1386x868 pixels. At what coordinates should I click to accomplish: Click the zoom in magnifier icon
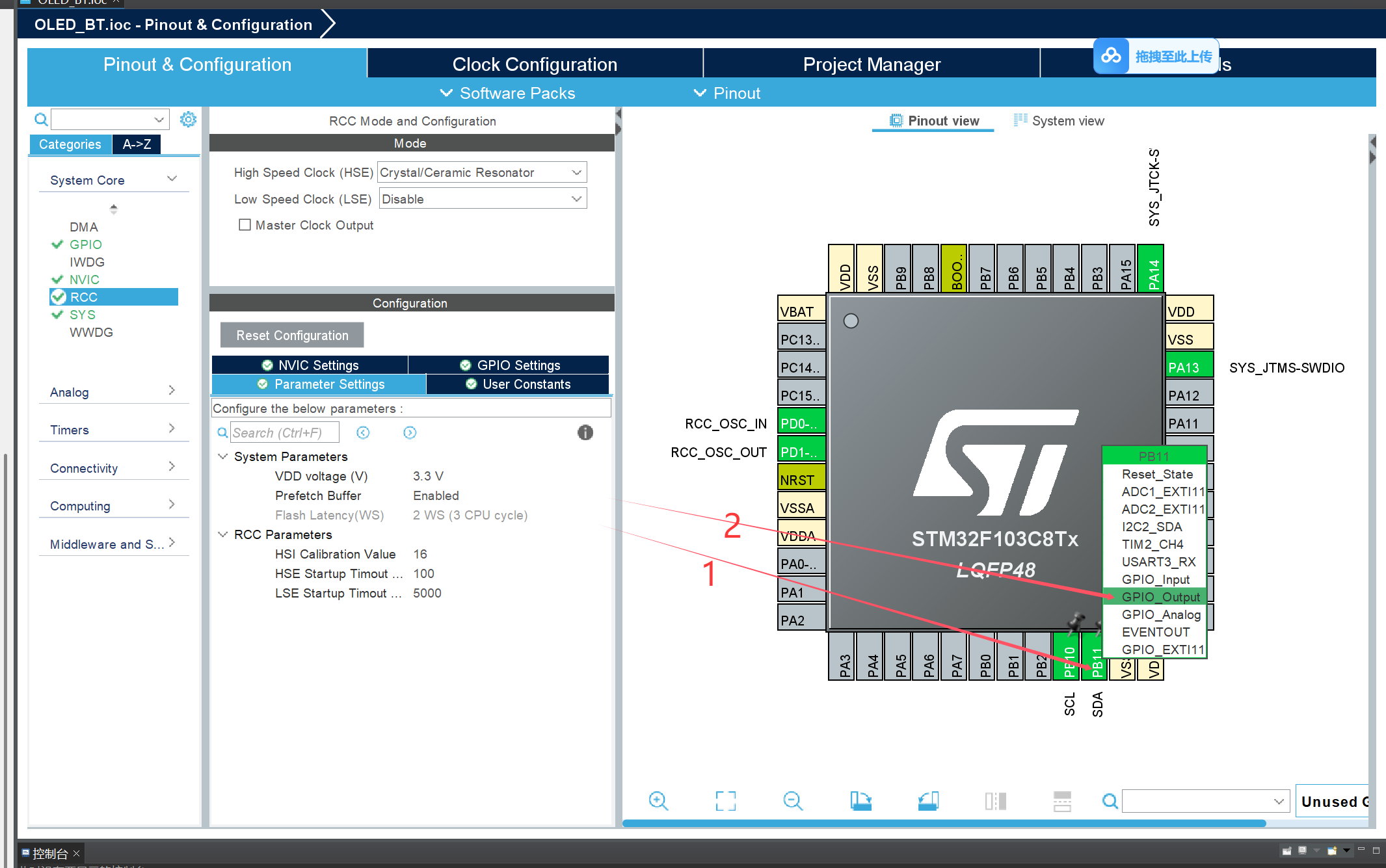658,800
